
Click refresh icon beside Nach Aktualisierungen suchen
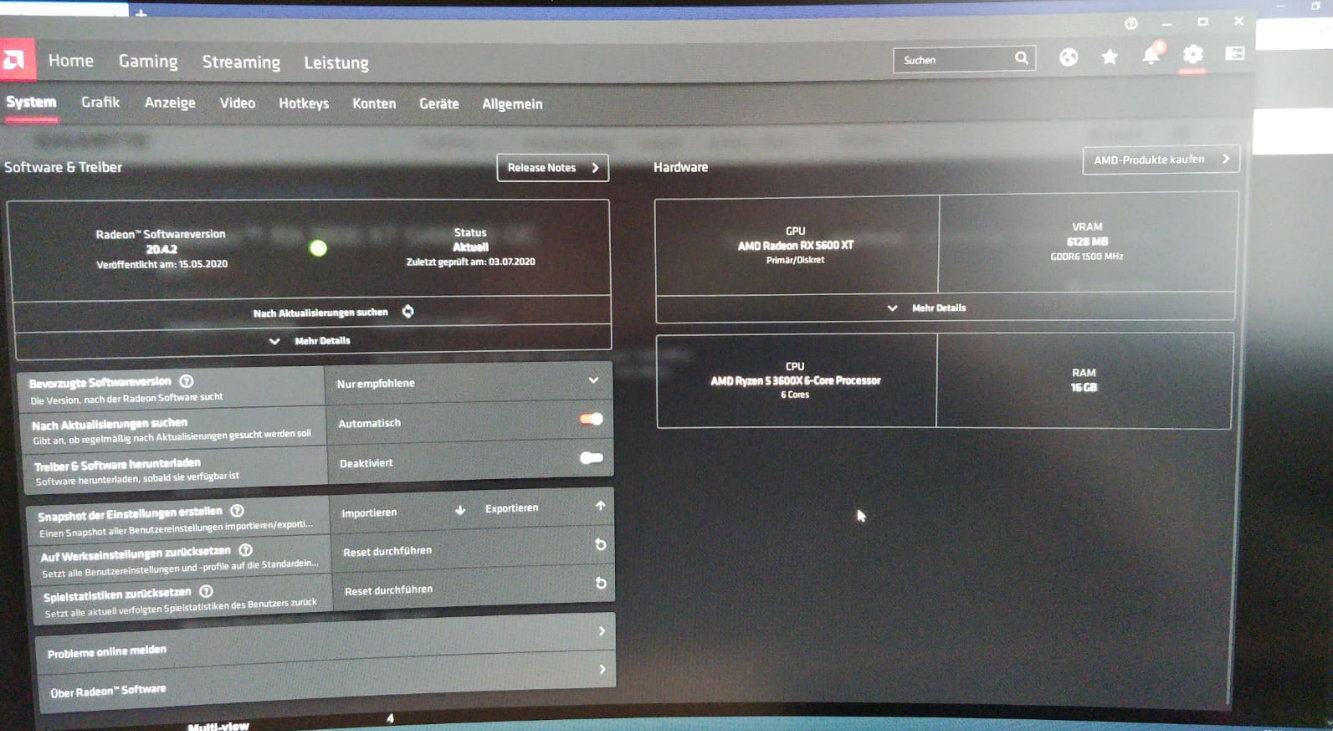tap(408, 311)
